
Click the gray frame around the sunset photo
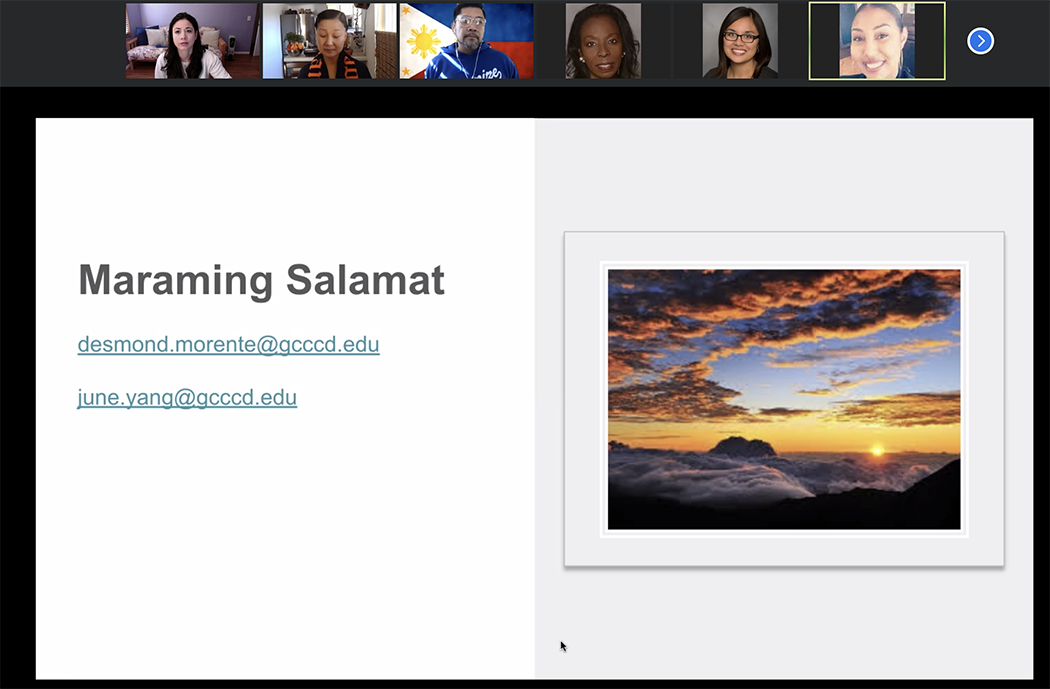click(x=582, y=400)
